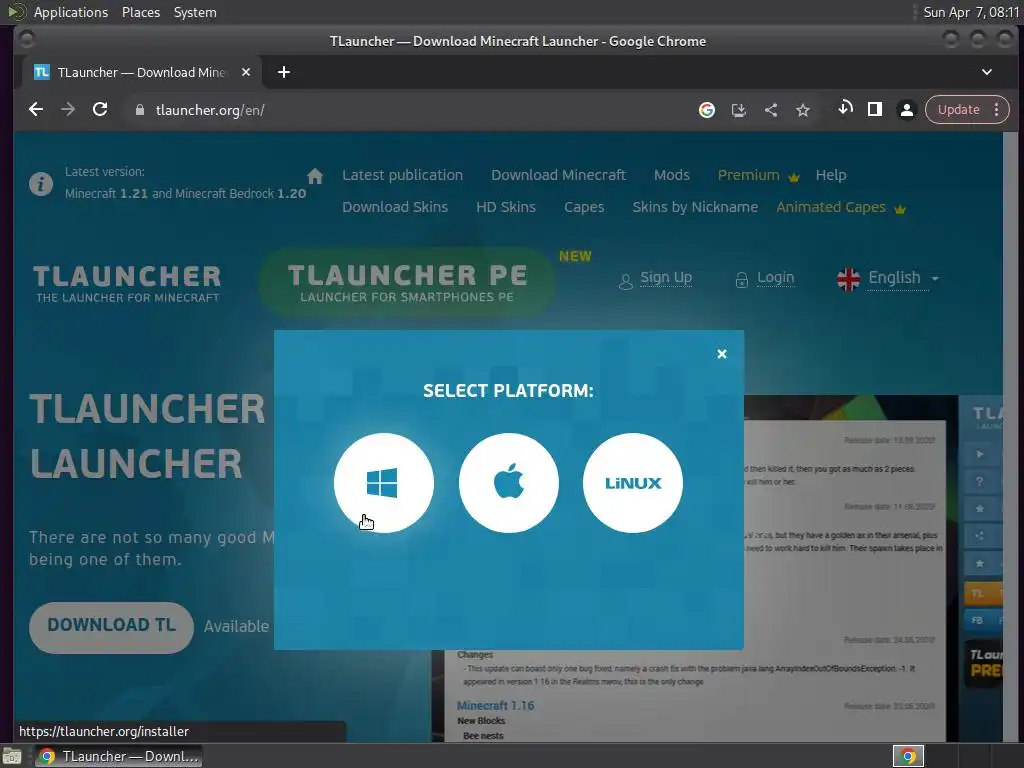Open Chrome downloads icon

(844, 108)
